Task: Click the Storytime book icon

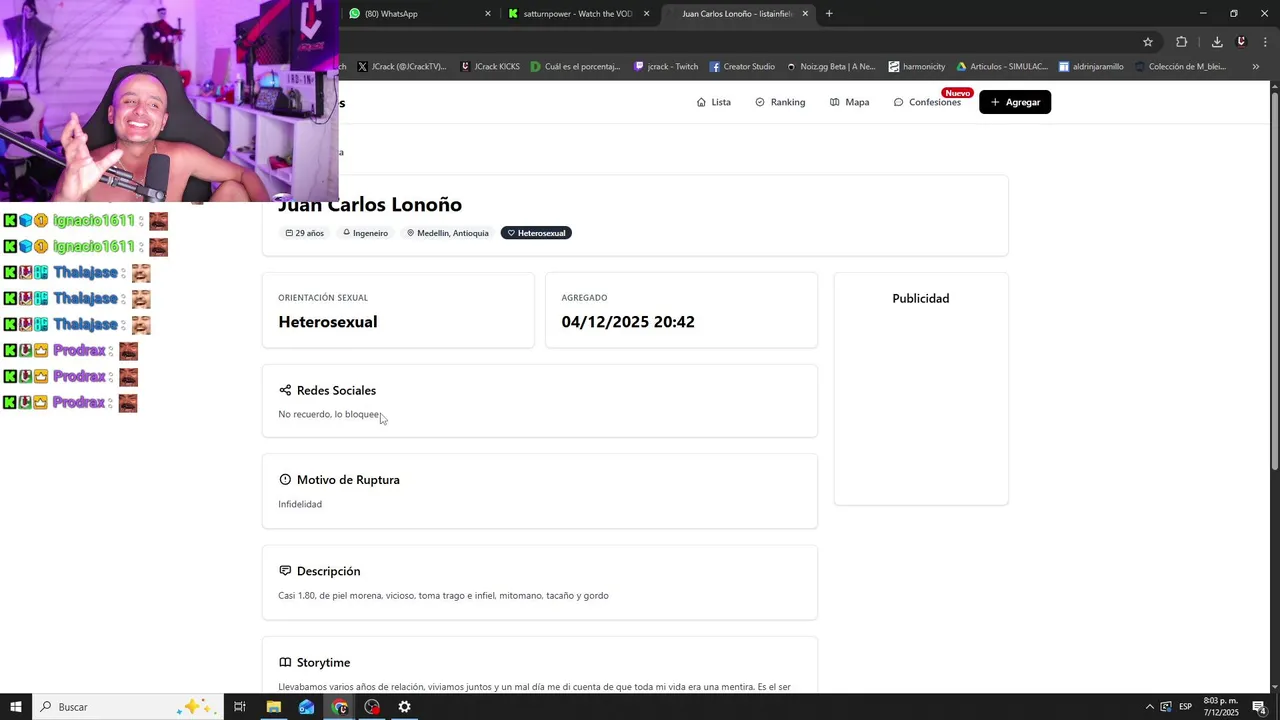Action: pyautogui.click(x=285, y=662)
